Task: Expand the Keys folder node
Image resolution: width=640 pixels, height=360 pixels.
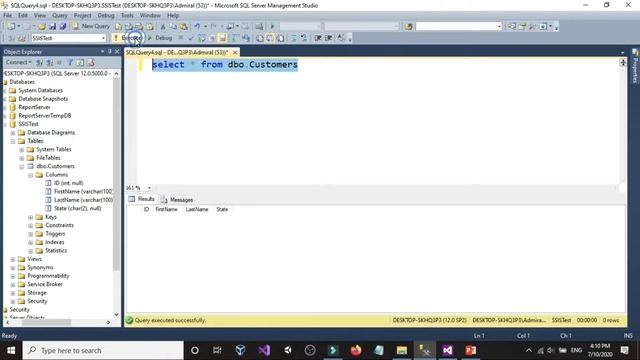Action: [x=31, y=217]
